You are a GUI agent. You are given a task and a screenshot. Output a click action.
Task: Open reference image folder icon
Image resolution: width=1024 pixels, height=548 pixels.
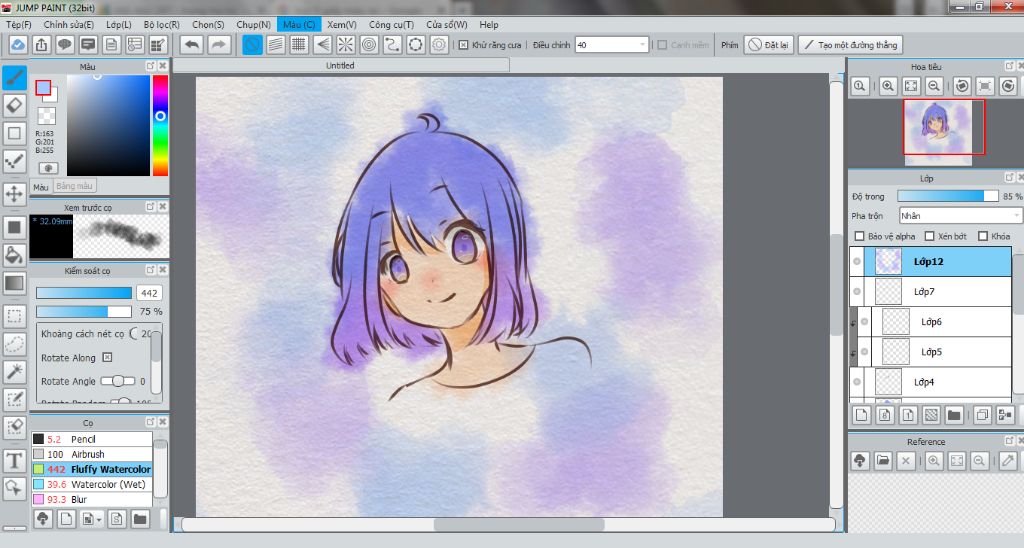(882, 460)
